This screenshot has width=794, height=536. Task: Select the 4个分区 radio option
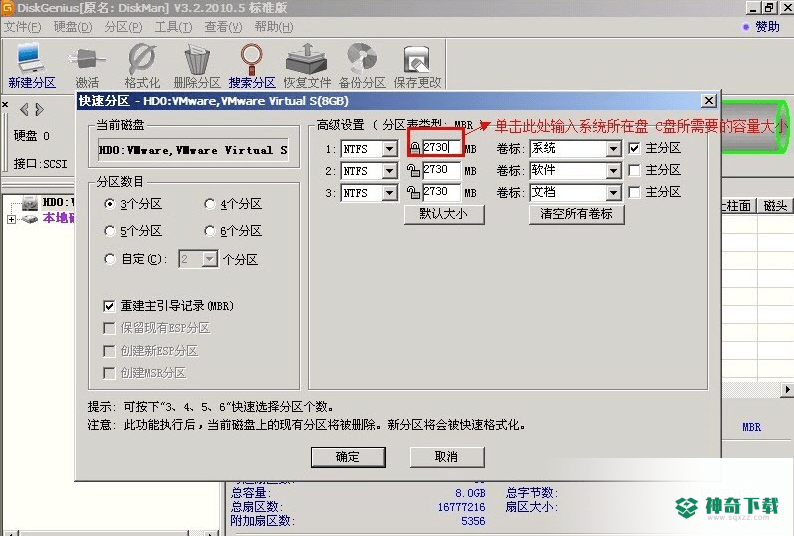pos(209,204)
